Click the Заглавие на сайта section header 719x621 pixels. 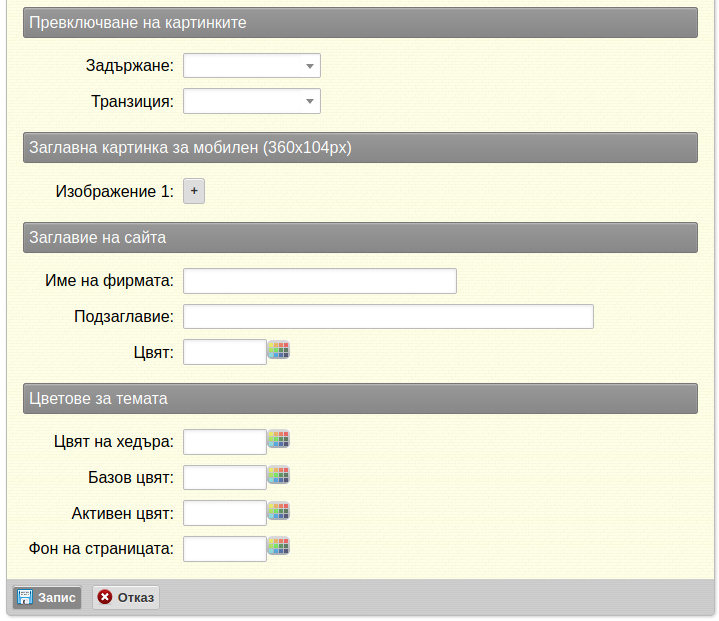pyautogui.click(x=360, y=238)
